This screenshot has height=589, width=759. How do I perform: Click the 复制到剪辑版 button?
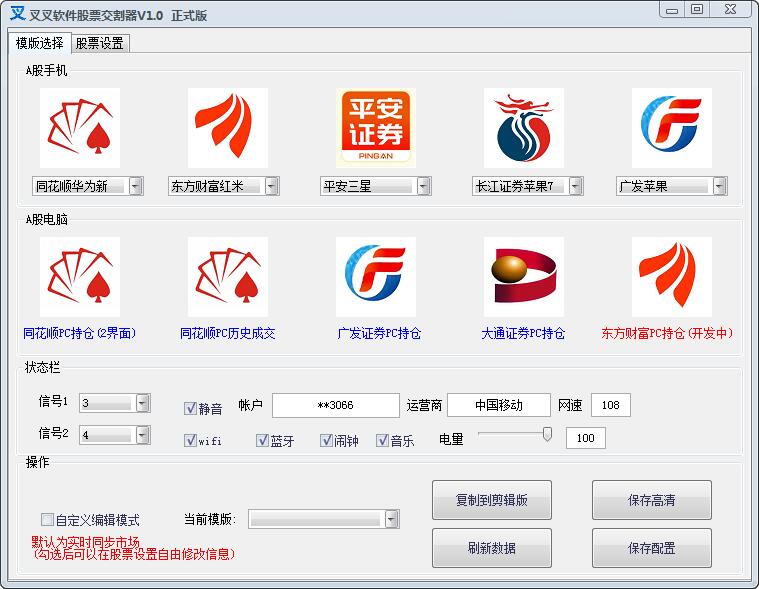point(491,500)
